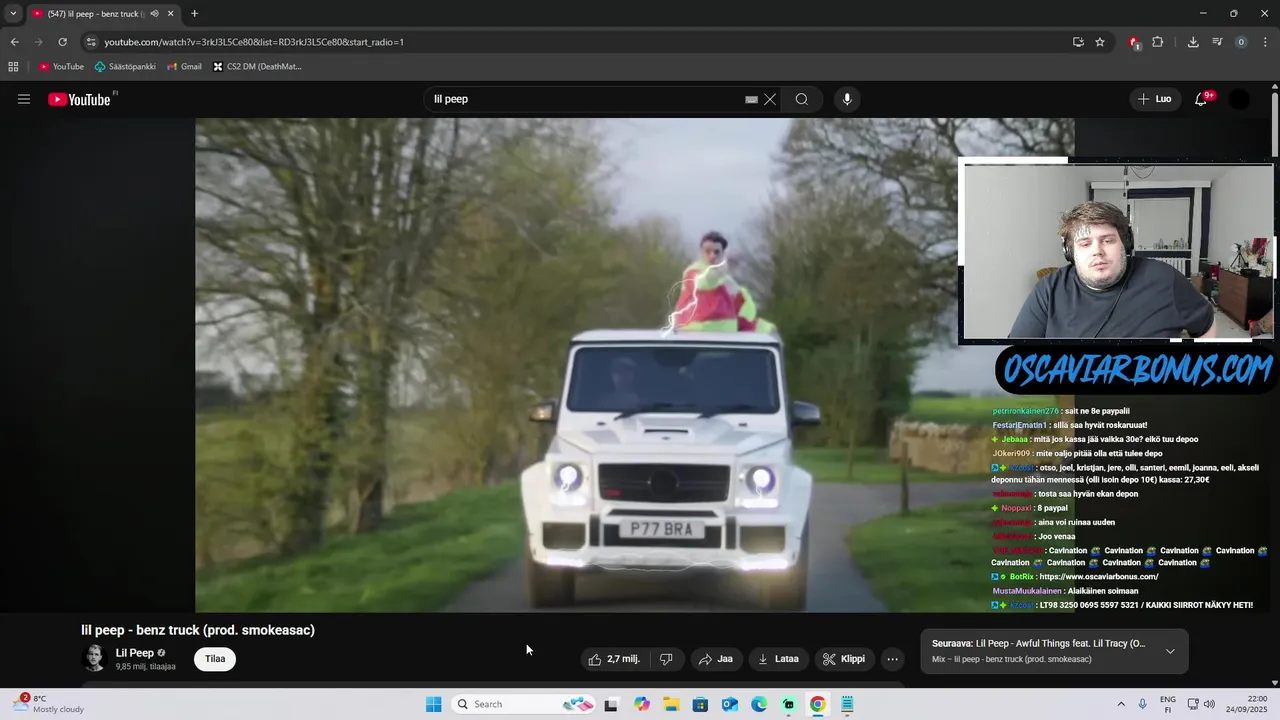Go back in browser history
The height and width of the screenshot is (720, 1280).
pos(14,42)
